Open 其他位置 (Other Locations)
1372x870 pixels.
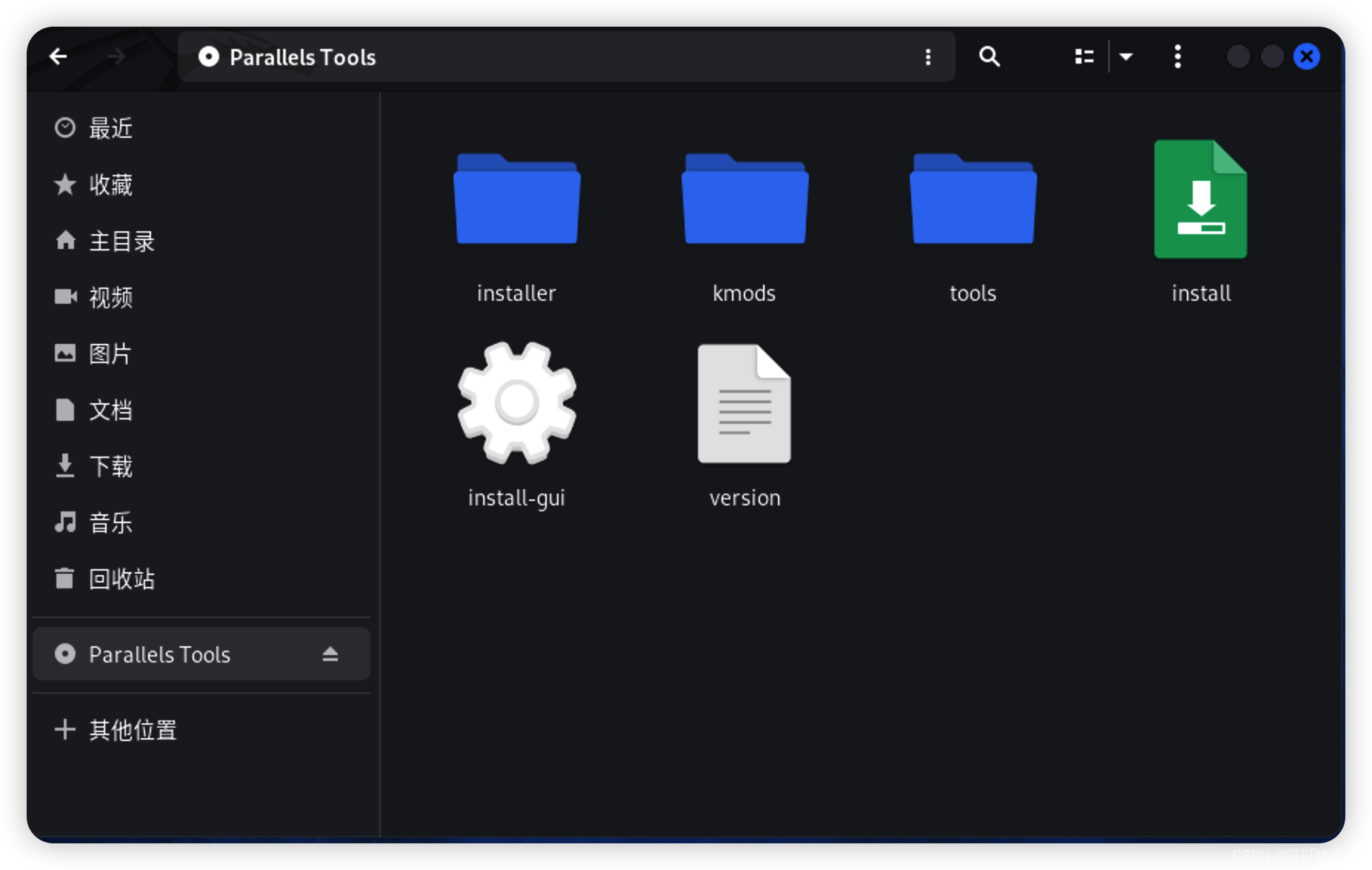click(x=200, y=730)
